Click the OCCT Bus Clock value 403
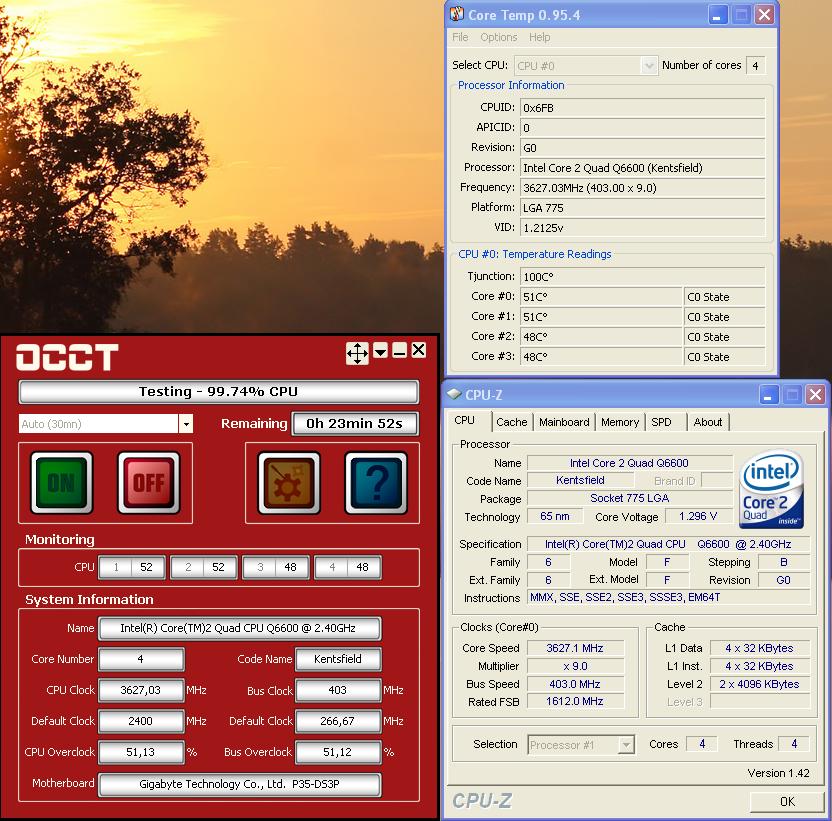 tap(339, 690)
